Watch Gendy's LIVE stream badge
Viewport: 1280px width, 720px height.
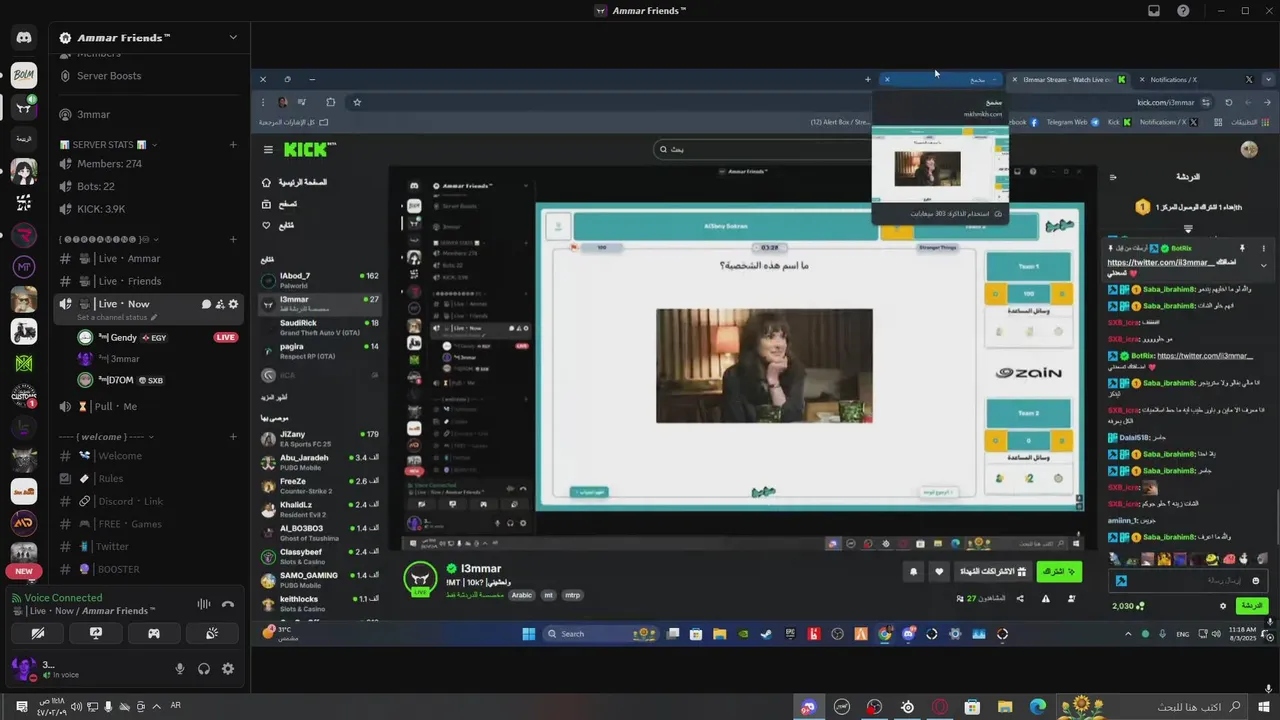point(226,338)
